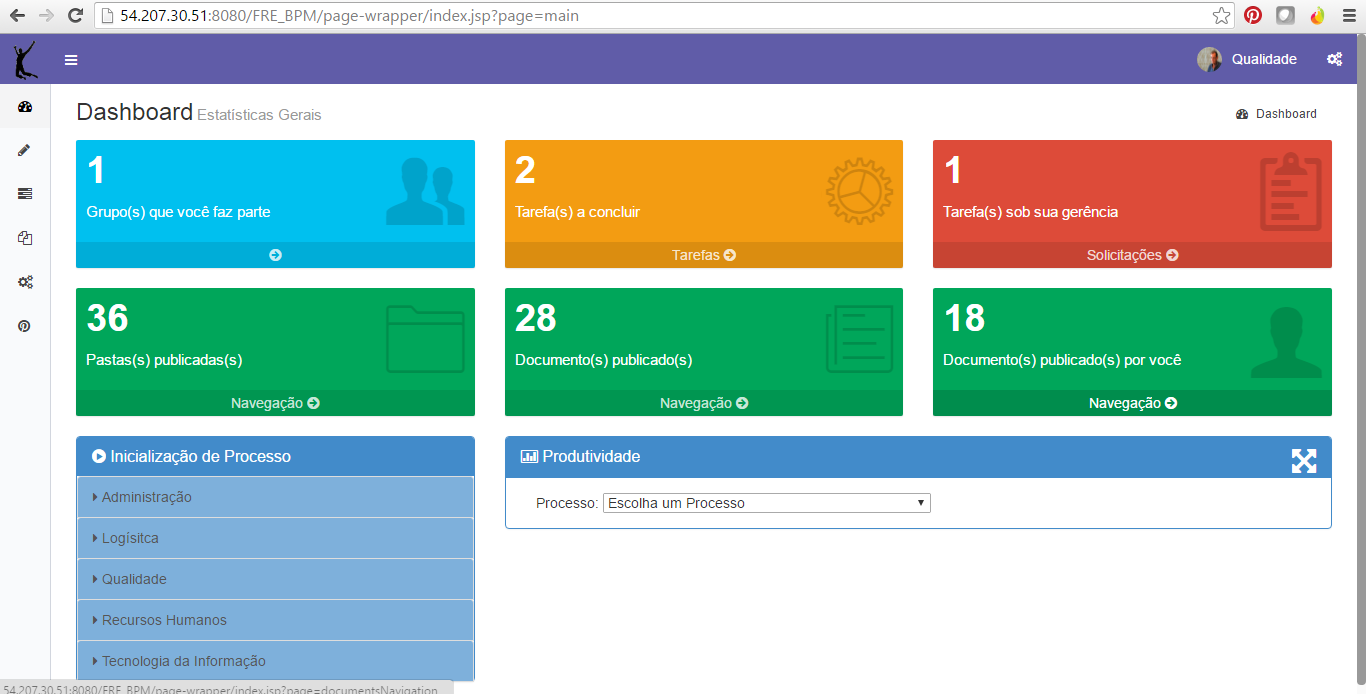This screenshot has height=694, width=1366.
Task: Open Navegação under documents published by you
Action: (x=1132, y=403)
